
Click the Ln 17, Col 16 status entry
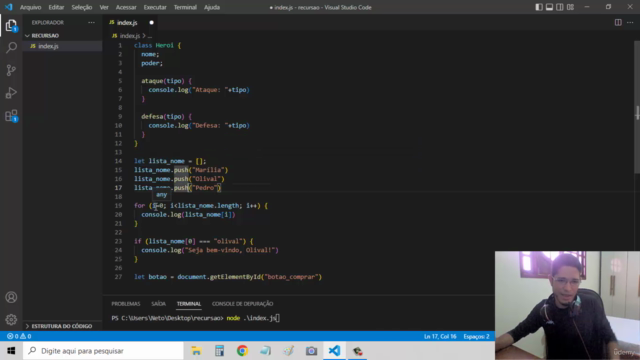tap(440, 336)
